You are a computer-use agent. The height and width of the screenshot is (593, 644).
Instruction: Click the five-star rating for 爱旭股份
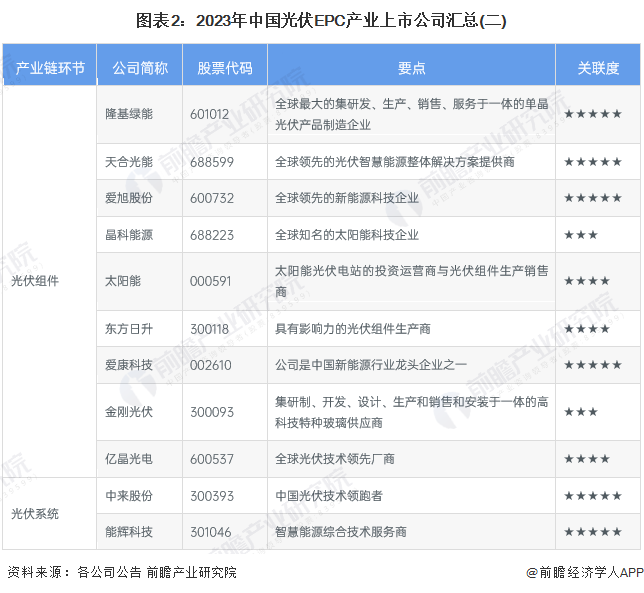point(593,198)
